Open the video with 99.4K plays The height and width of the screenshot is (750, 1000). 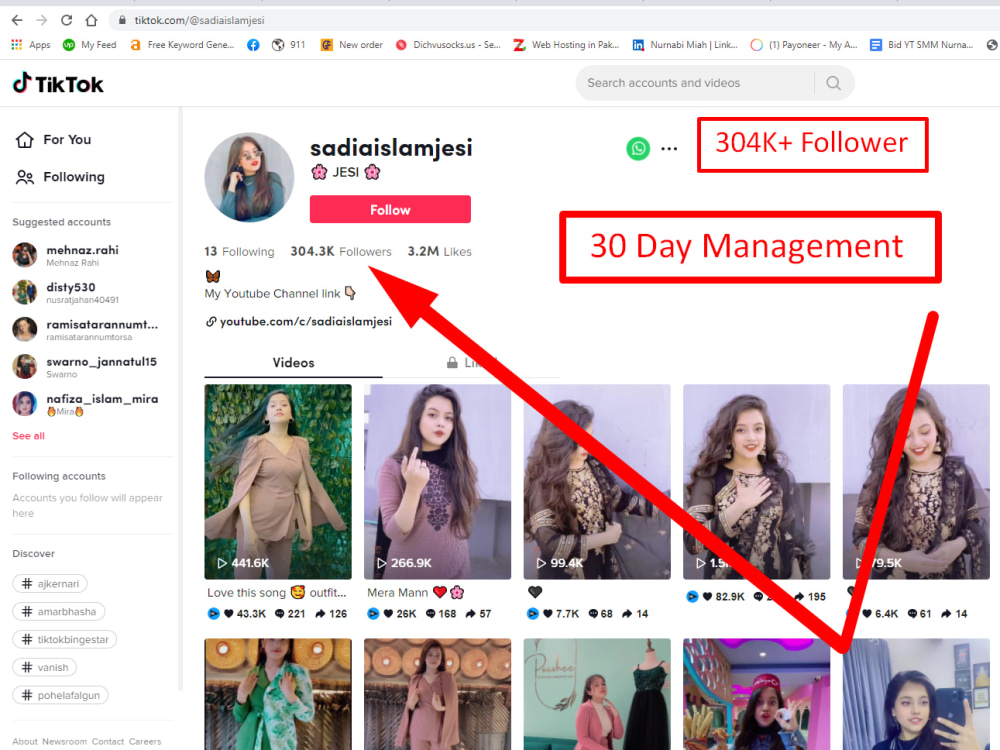tap(597, 482)
